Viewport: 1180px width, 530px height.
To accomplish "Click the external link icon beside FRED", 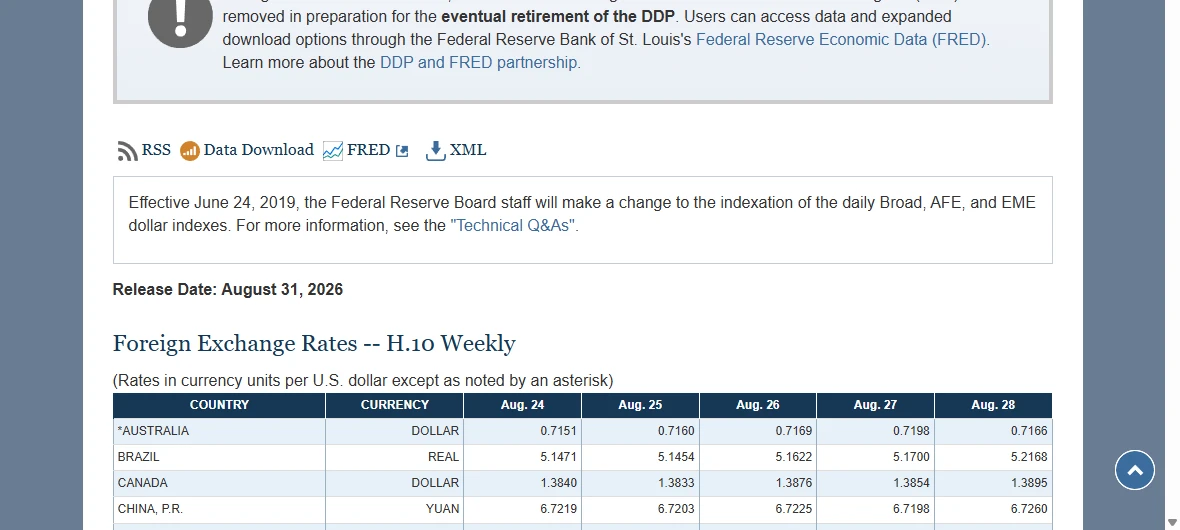I will [x=402, y=151].
